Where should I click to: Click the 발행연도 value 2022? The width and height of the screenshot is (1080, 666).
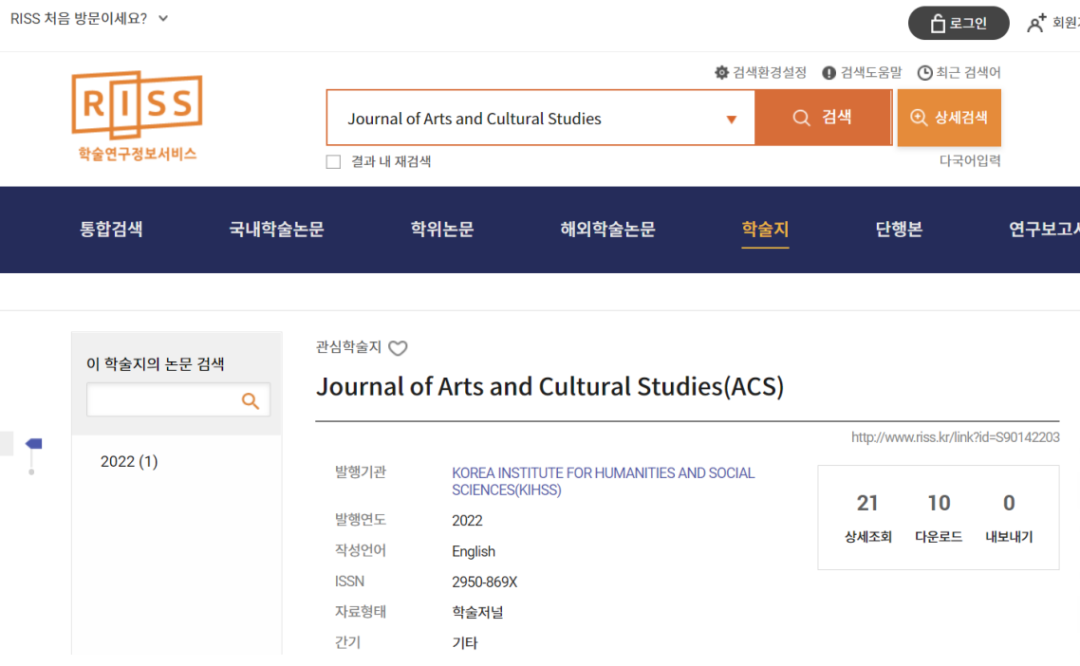[467, 521]
